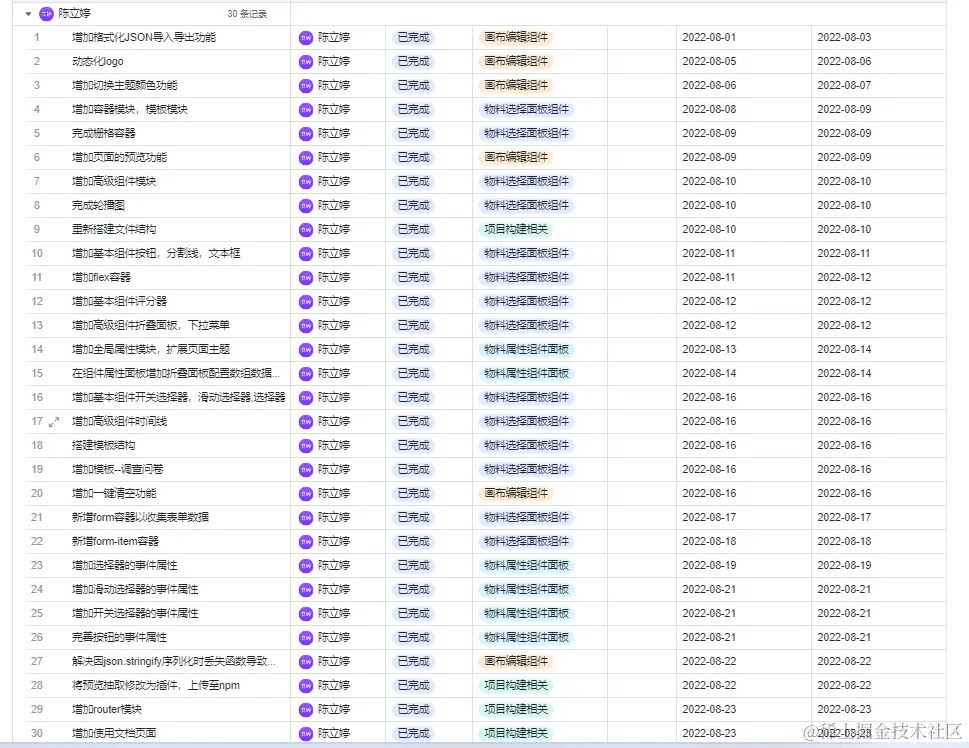Click start date 2022-08-19 in row 23
The width and height of the screenshot is (969, 748).
pos(709,566)
